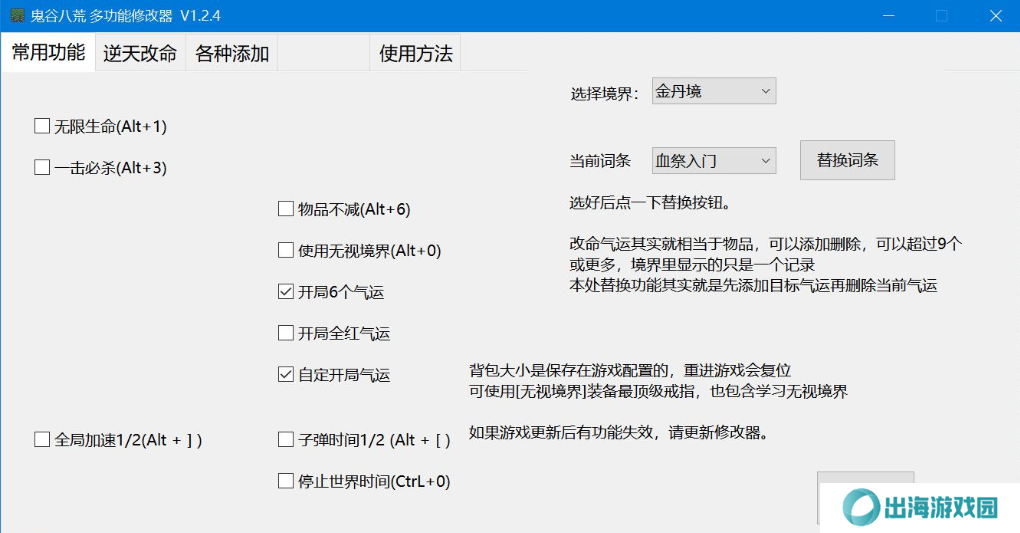
Task: Uncheck 自定开局气运 option
Action: (x=286, y=375)
